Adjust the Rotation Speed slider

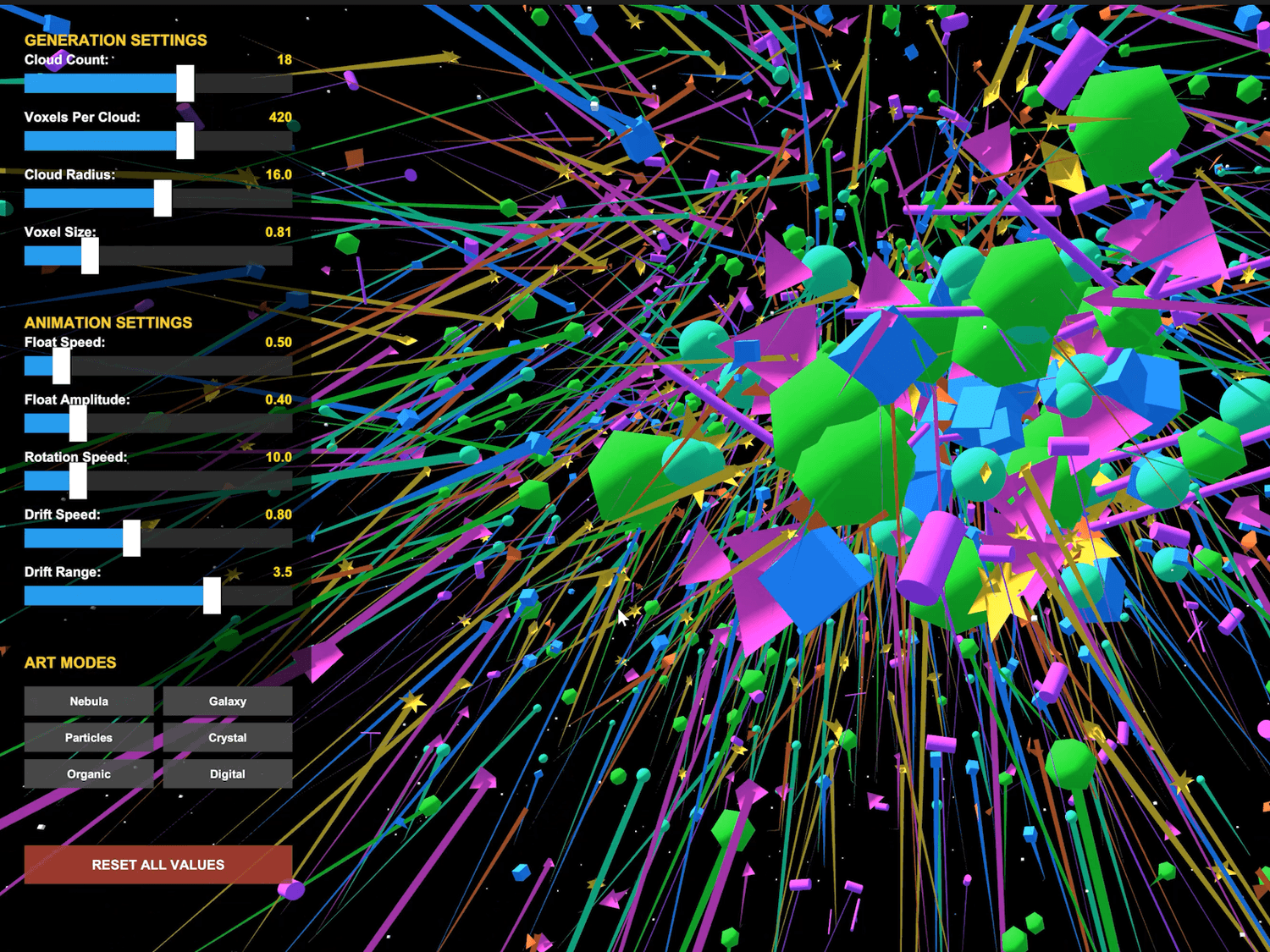tap(158, 481)
